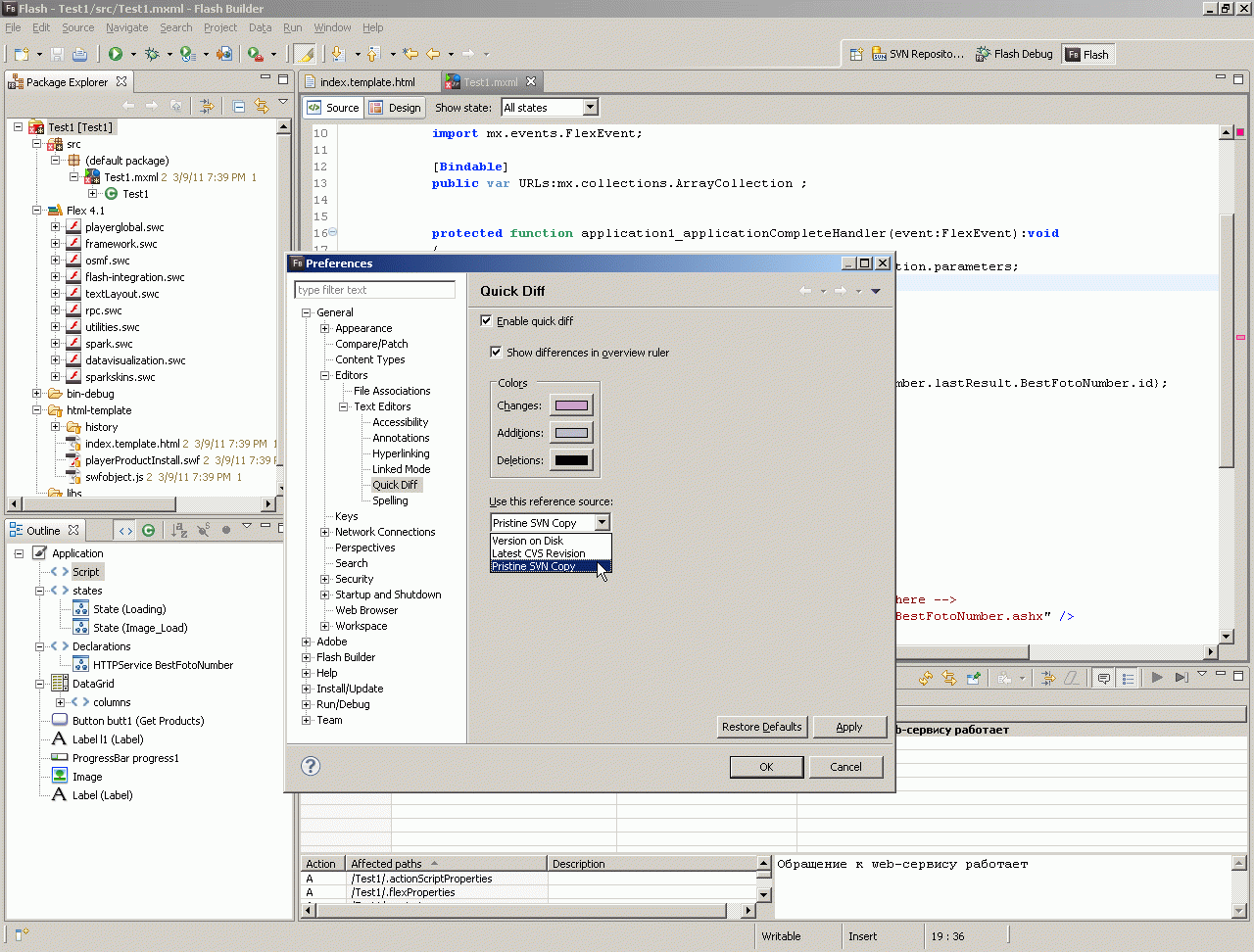Select Spelling in preferences tree
Image resolution: width=1254 pixels, height=952 pixels.
[390, 500]
